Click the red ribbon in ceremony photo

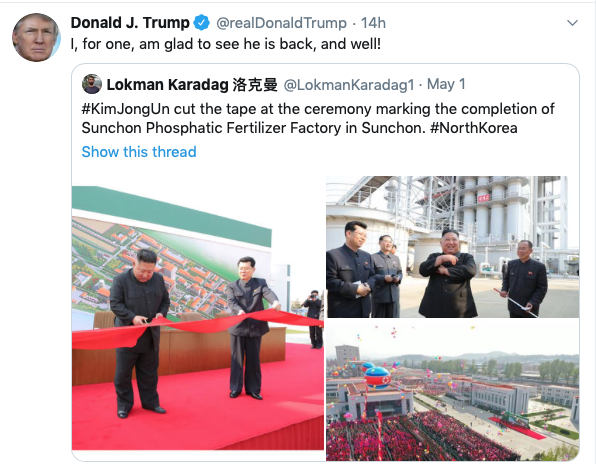tap(198, 328)
